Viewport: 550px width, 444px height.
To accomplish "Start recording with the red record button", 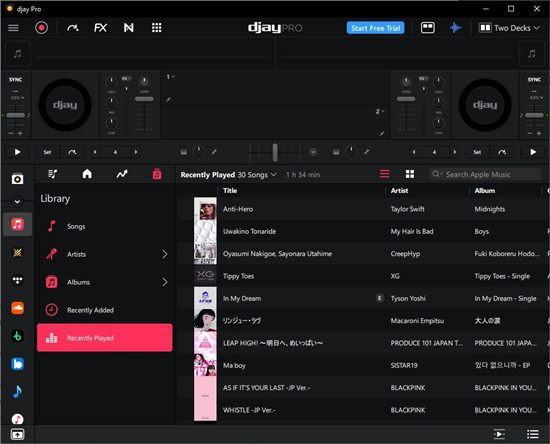I will (41, 28).
